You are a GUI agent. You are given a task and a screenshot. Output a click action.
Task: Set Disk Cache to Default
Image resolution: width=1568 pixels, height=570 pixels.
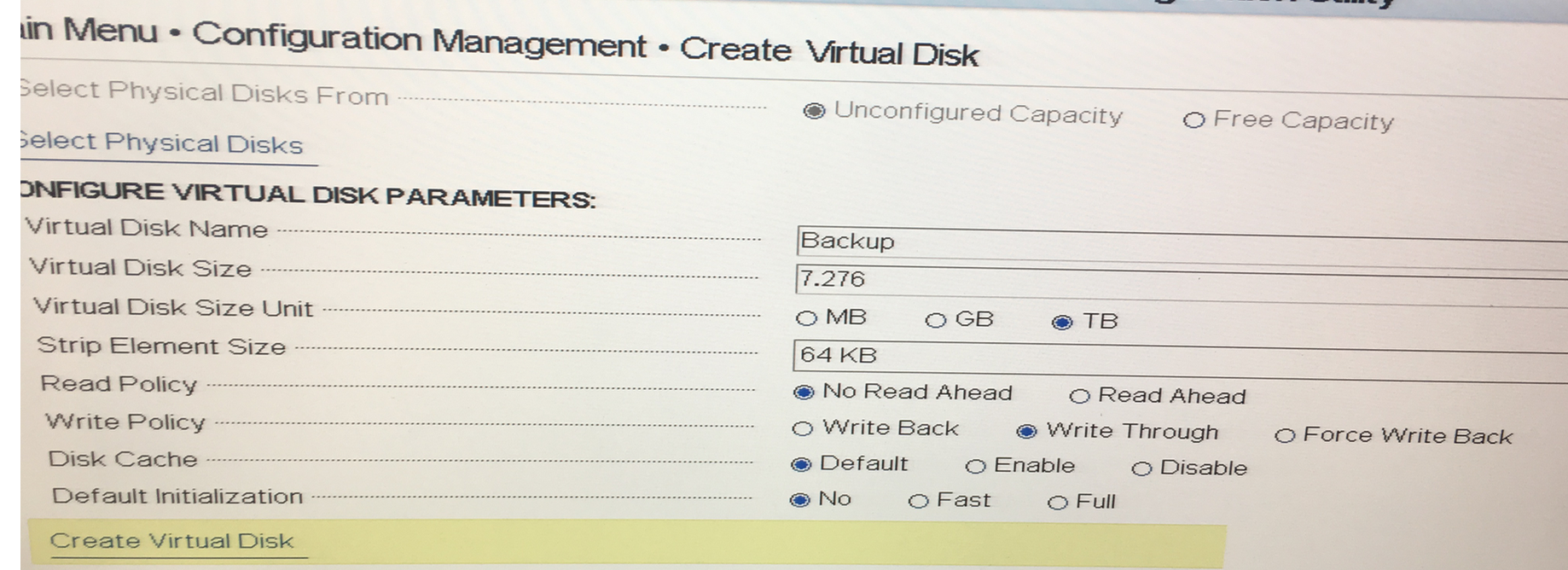tap(800, 465)
